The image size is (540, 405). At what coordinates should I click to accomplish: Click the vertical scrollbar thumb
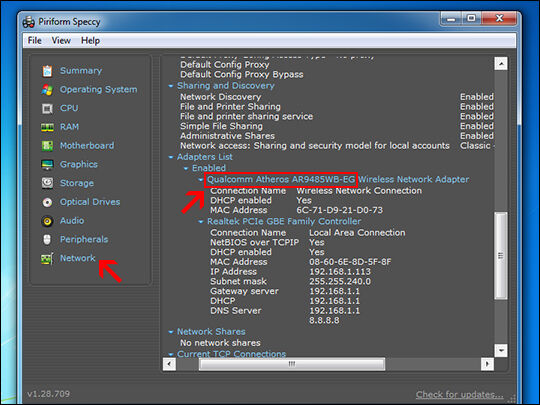(501, 256)
